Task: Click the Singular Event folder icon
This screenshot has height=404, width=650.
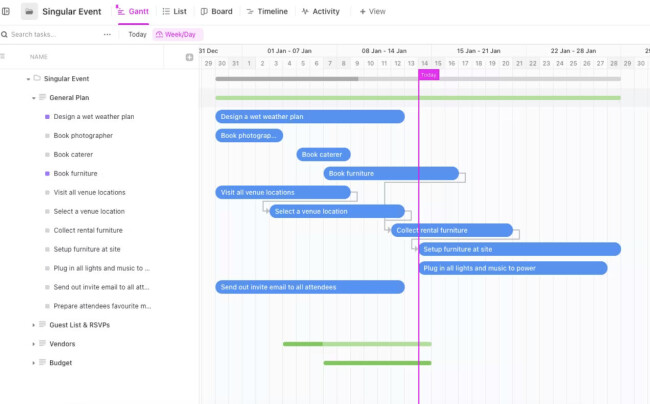Action: [29, 12]
